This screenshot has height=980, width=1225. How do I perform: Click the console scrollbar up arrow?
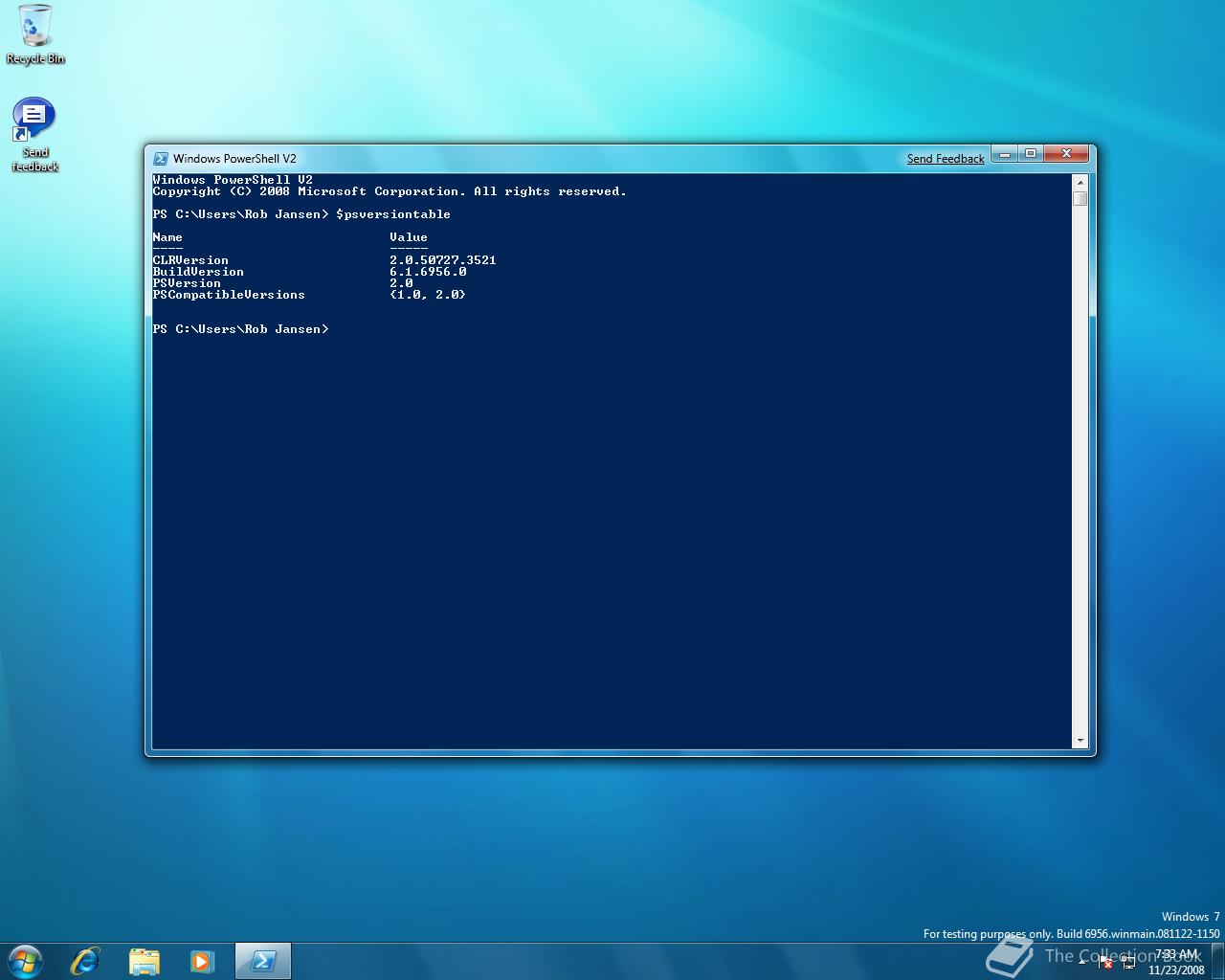[x=1080, y=182]
